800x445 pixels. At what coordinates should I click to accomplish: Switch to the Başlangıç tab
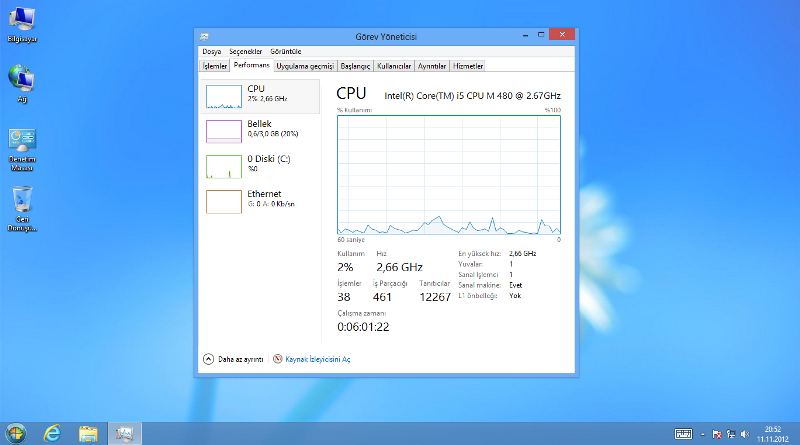355,66
